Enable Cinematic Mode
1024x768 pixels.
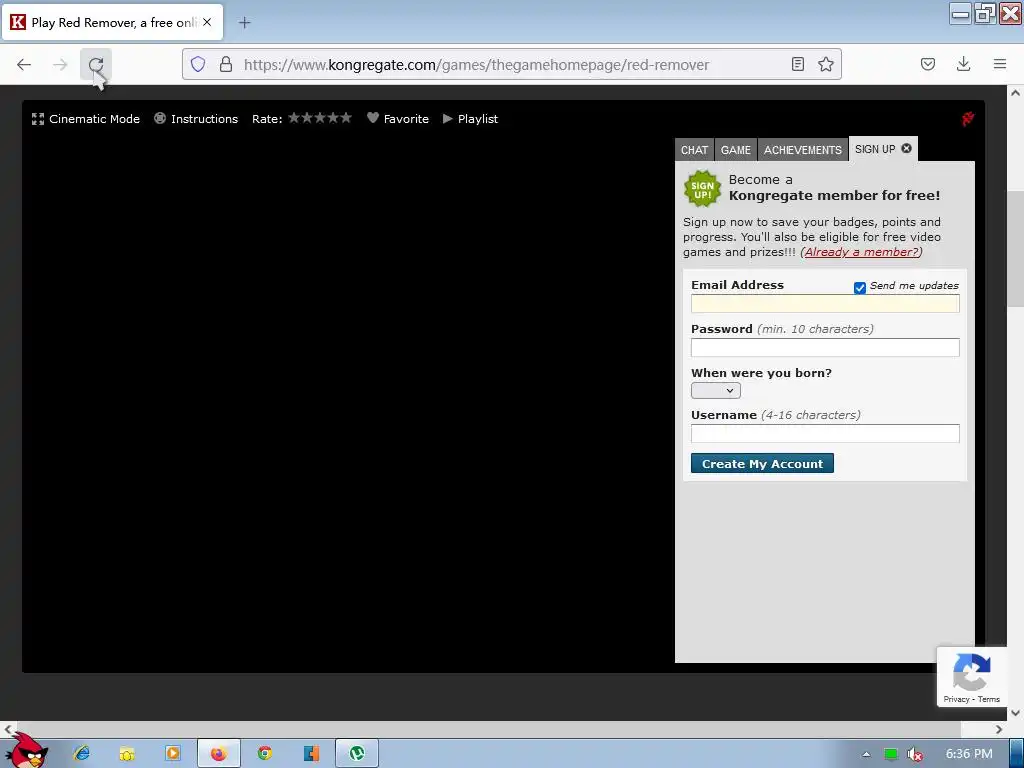point(86,119)
